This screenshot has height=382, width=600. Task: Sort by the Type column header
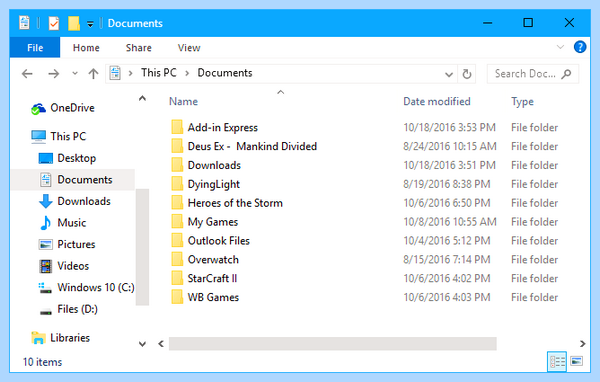tap(522, 102)
